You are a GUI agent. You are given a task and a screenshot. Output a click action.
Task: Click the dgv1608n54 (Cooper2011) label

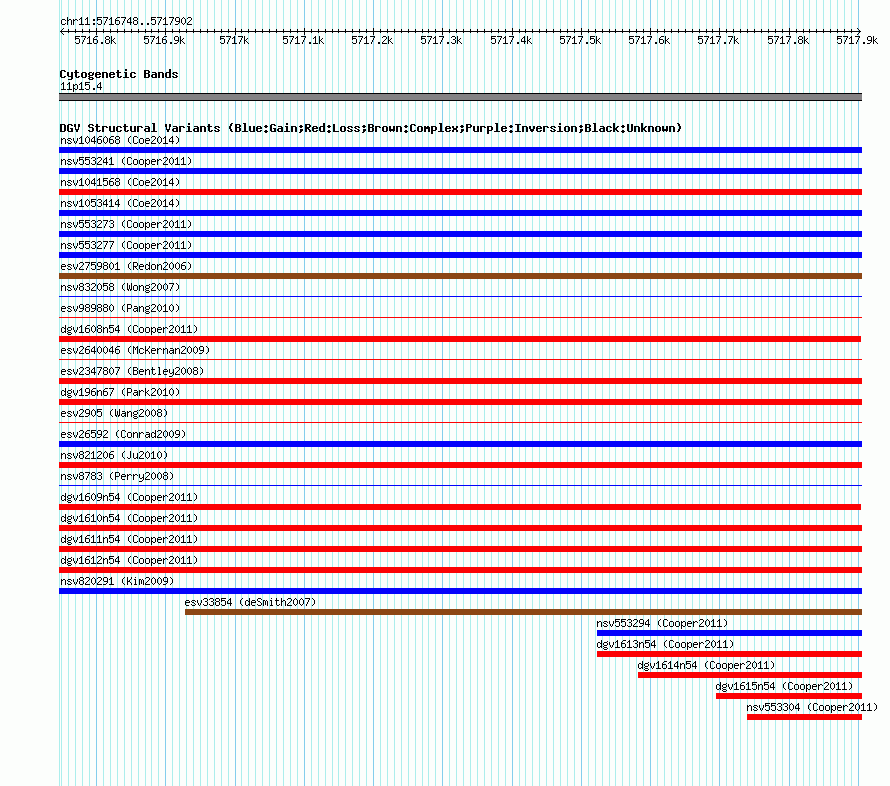pyautogui.click(x=129, y=329)
